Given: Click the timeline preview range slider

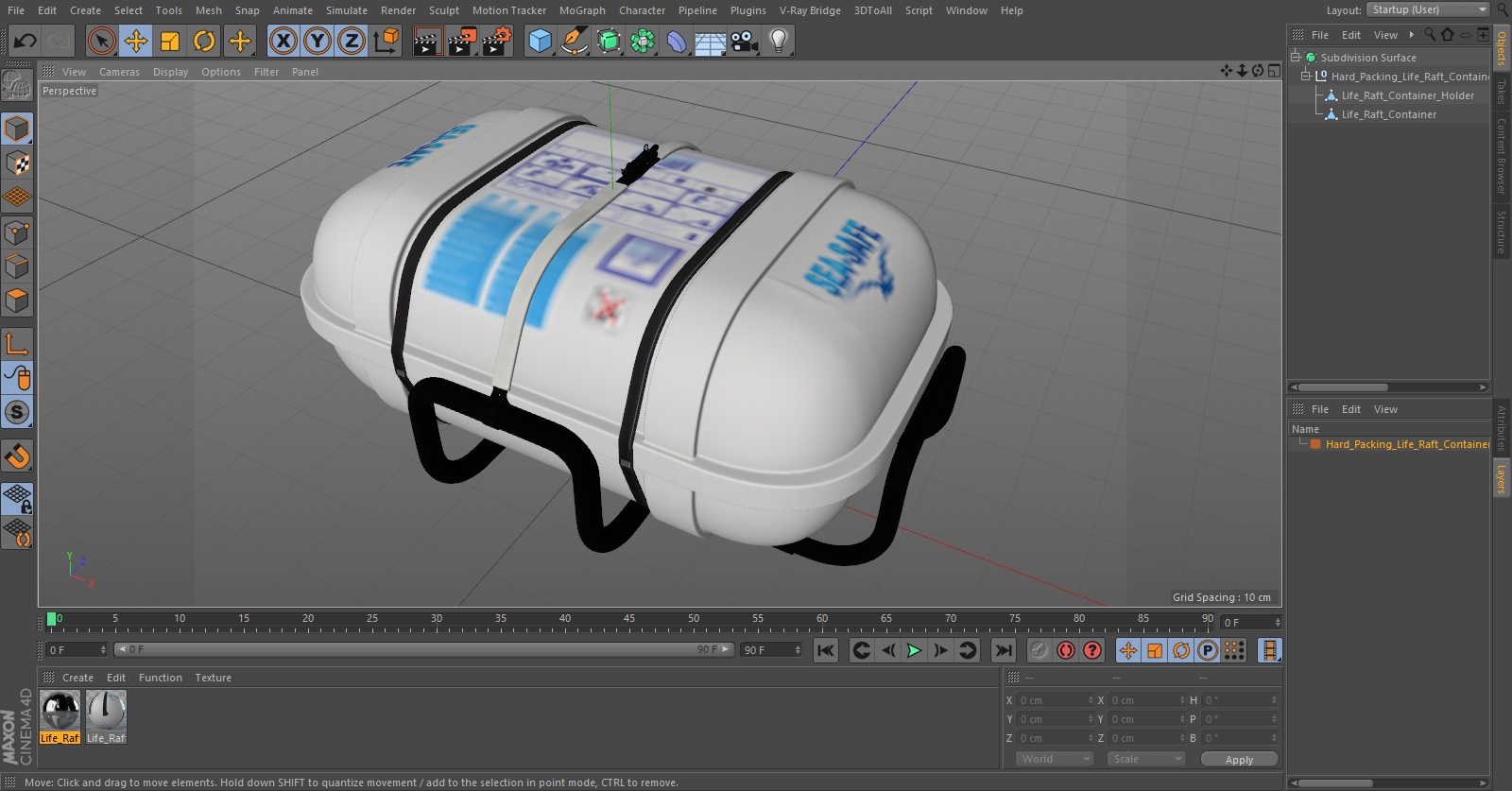Looking at the screenshot, I should [x=423, y=649].
